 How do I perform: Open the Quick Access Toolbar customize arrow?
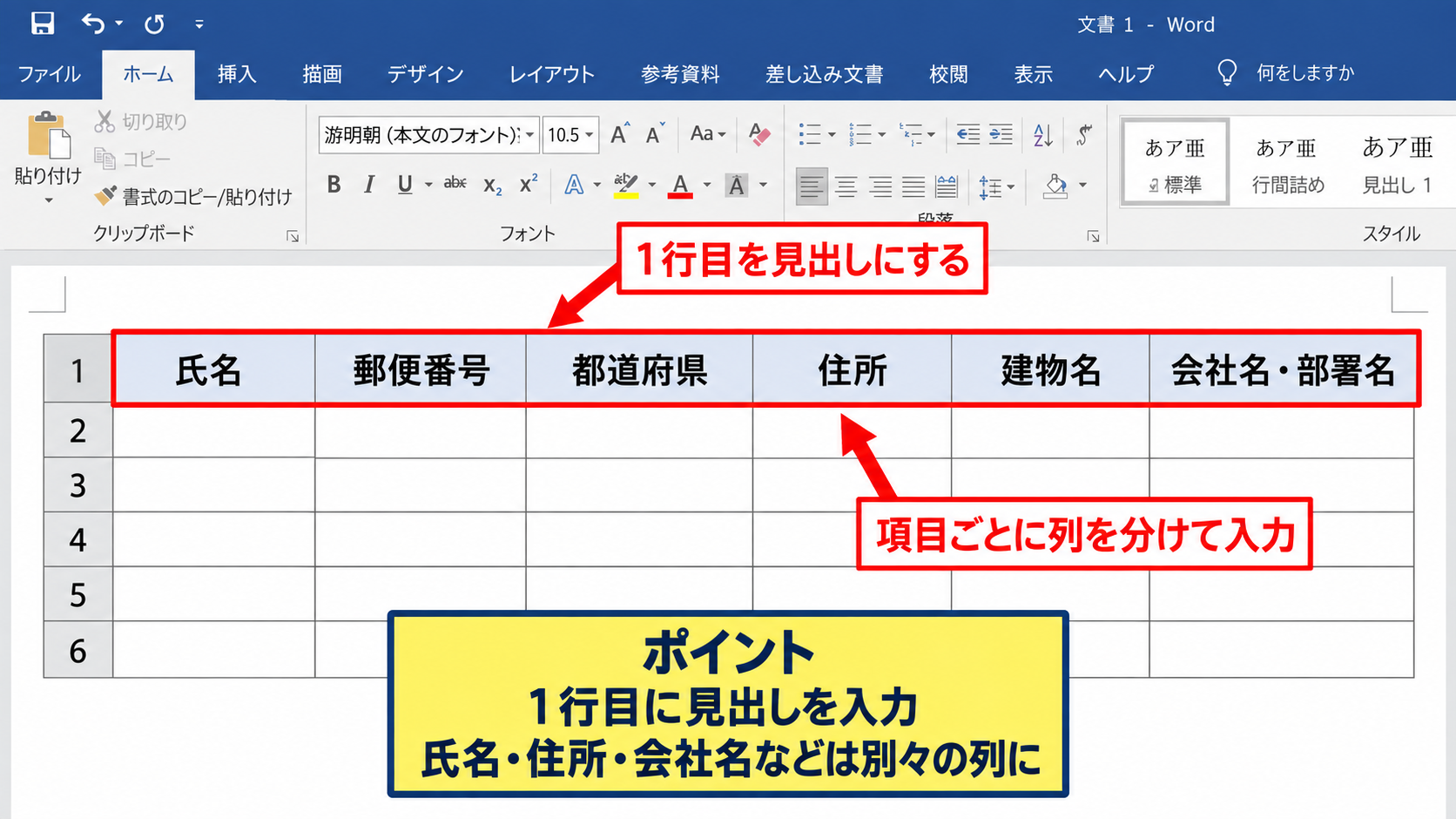[199, 24]
